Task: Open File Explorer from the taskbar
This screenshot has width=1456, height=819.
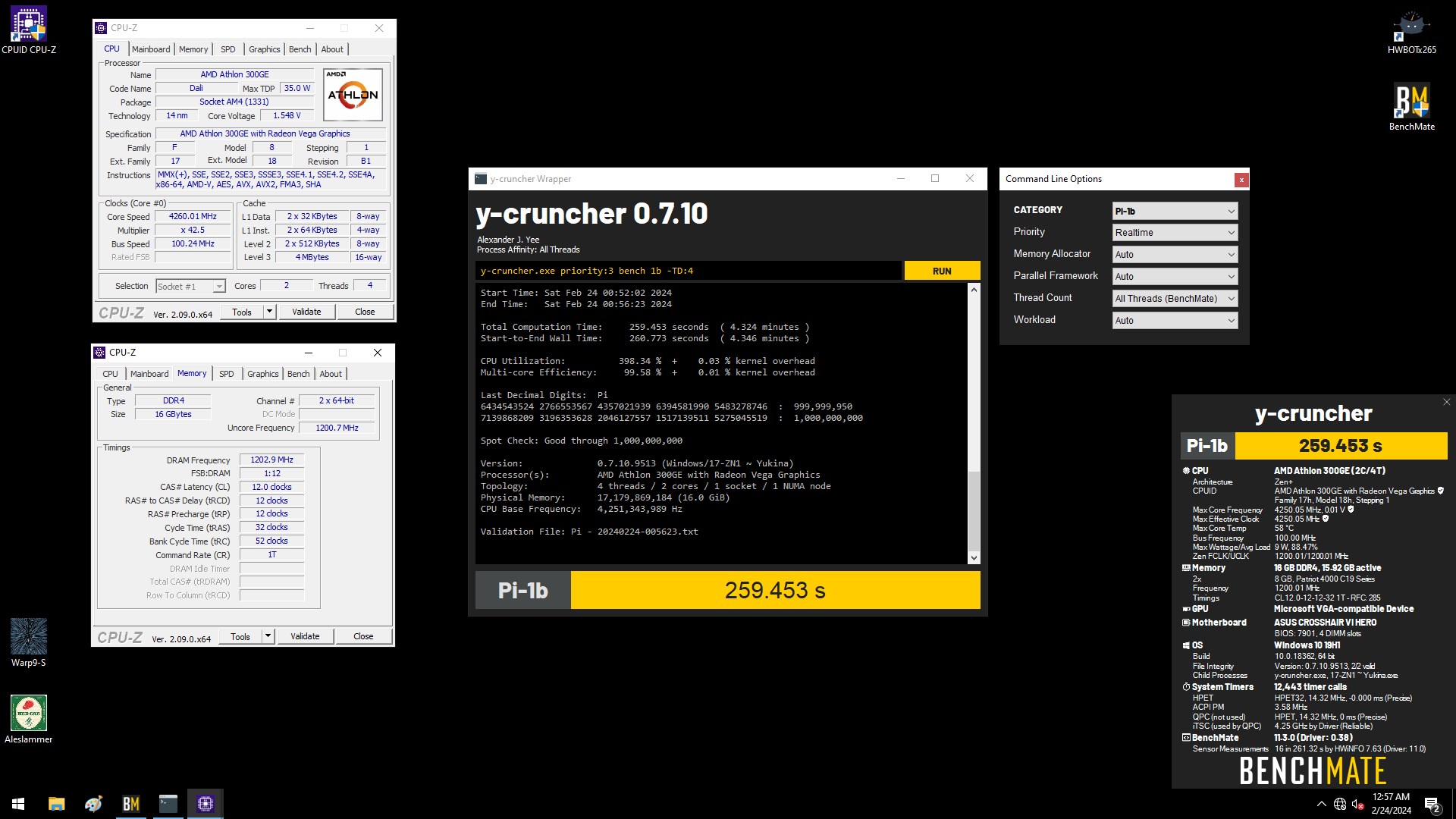Action: click(x=57, y=803)
